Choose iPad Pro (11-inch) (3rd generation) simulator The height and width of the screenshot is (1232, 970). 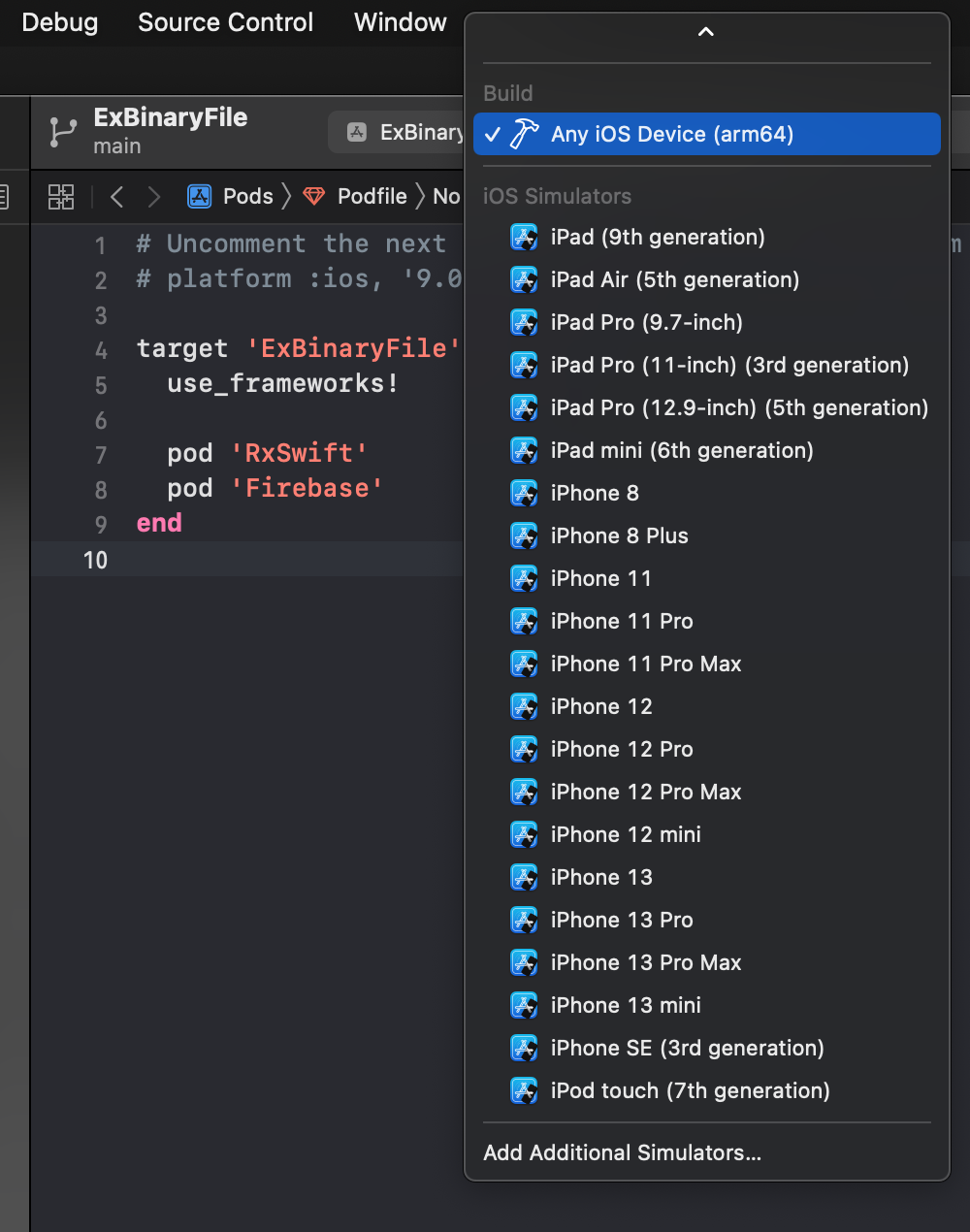(707, 365)
